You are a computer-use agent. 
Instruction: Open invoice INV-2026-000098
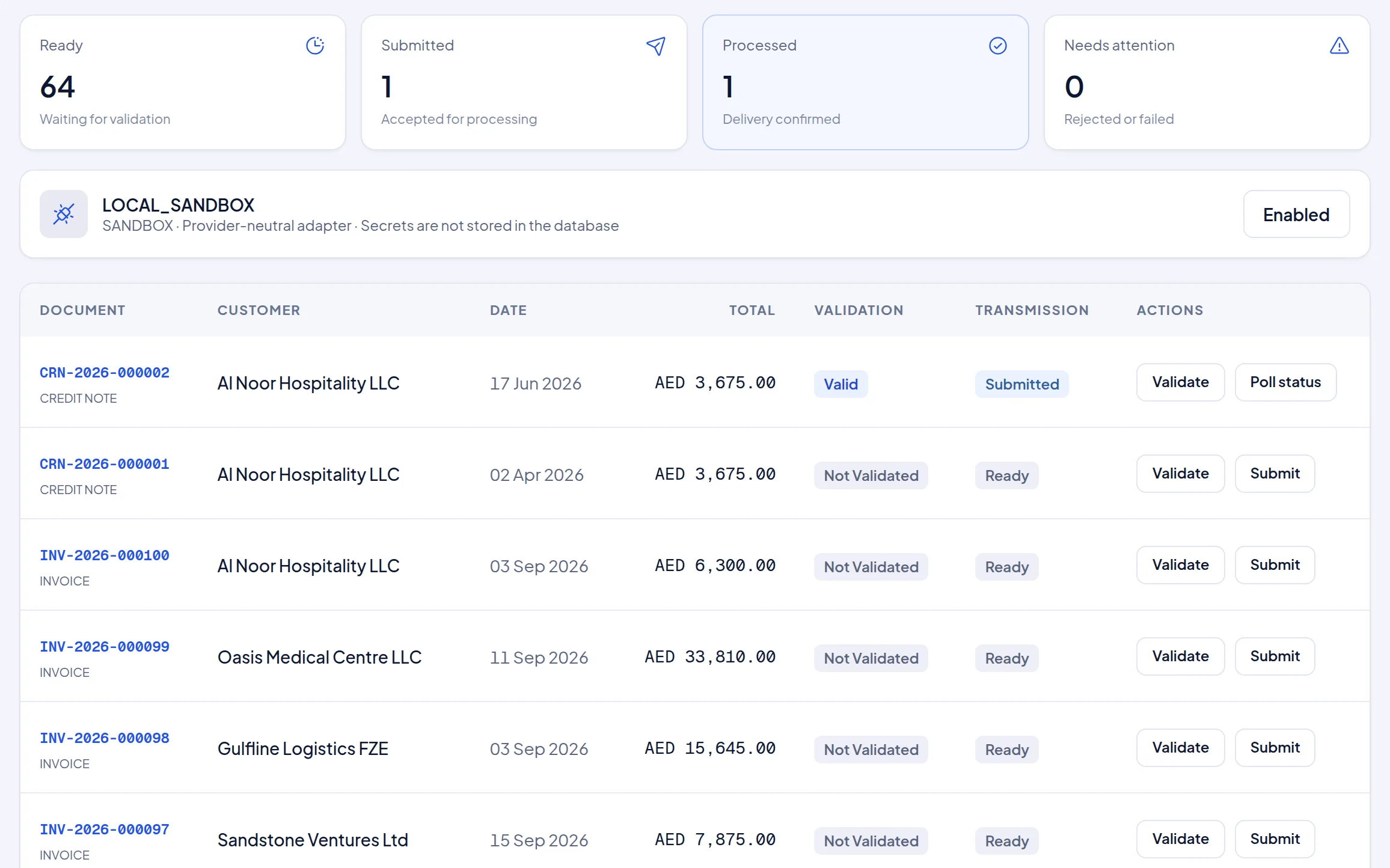(105, 738)
